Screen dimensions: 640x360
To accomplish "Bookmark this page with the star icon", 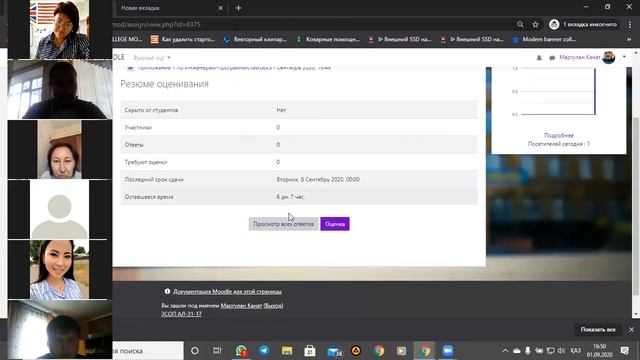I will pos(536,24).
